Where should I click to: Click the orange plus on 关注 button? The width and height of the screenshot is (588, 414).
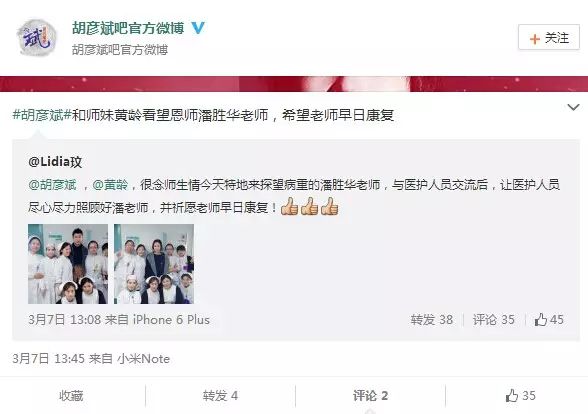(x=535, y=38)
